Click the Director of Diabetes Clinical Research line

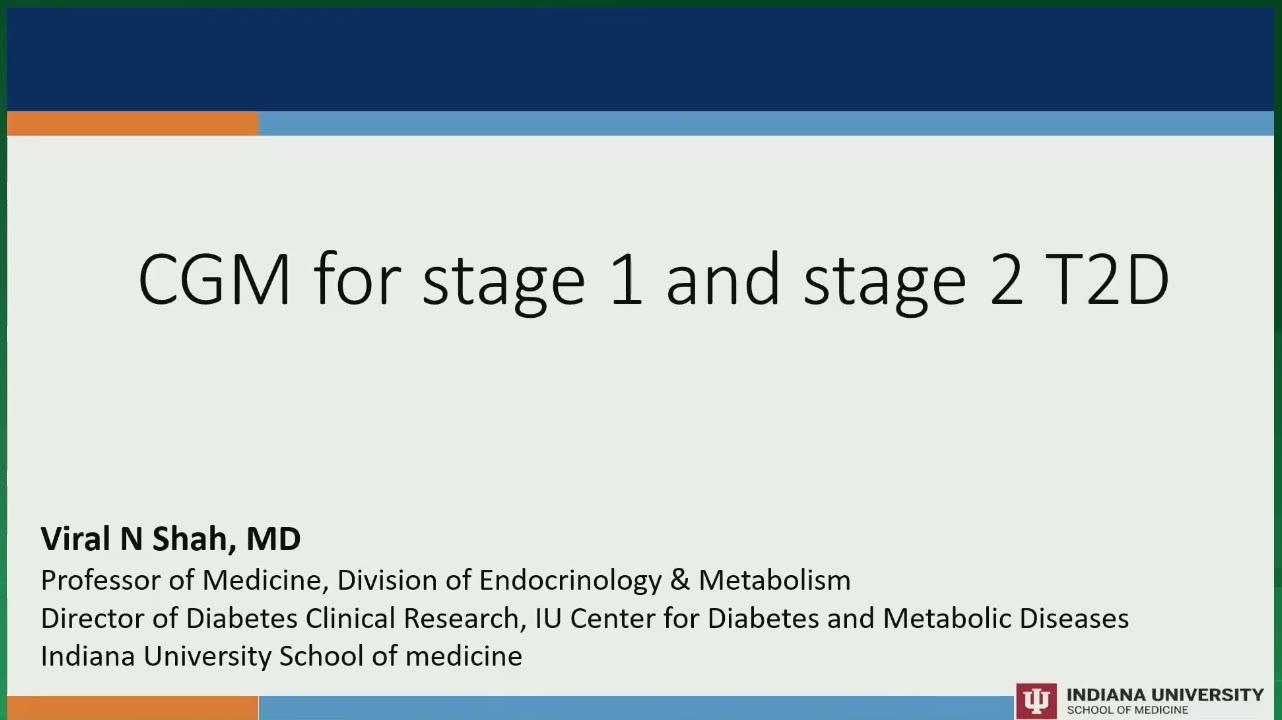[584, 618]
